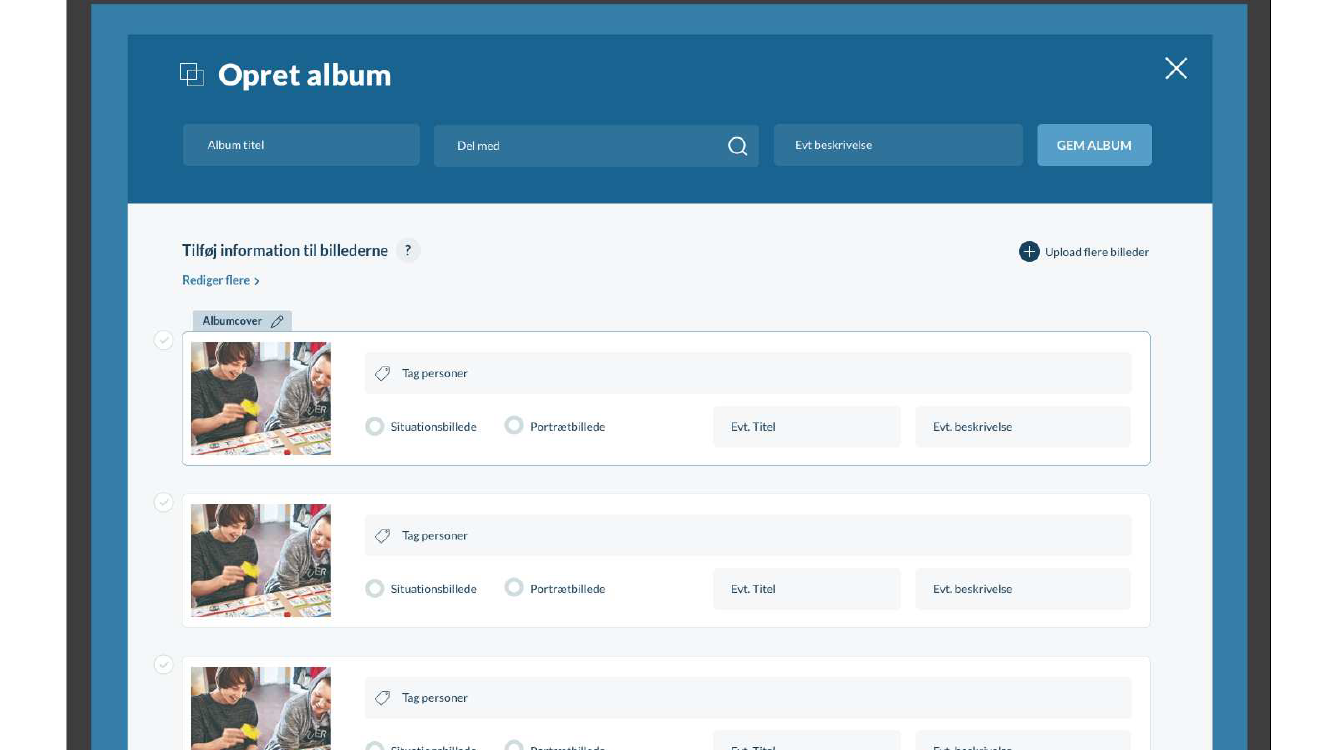1333x750 pixels.
Task: Open the third image thumbnail
Action: (x=261, y=708)
